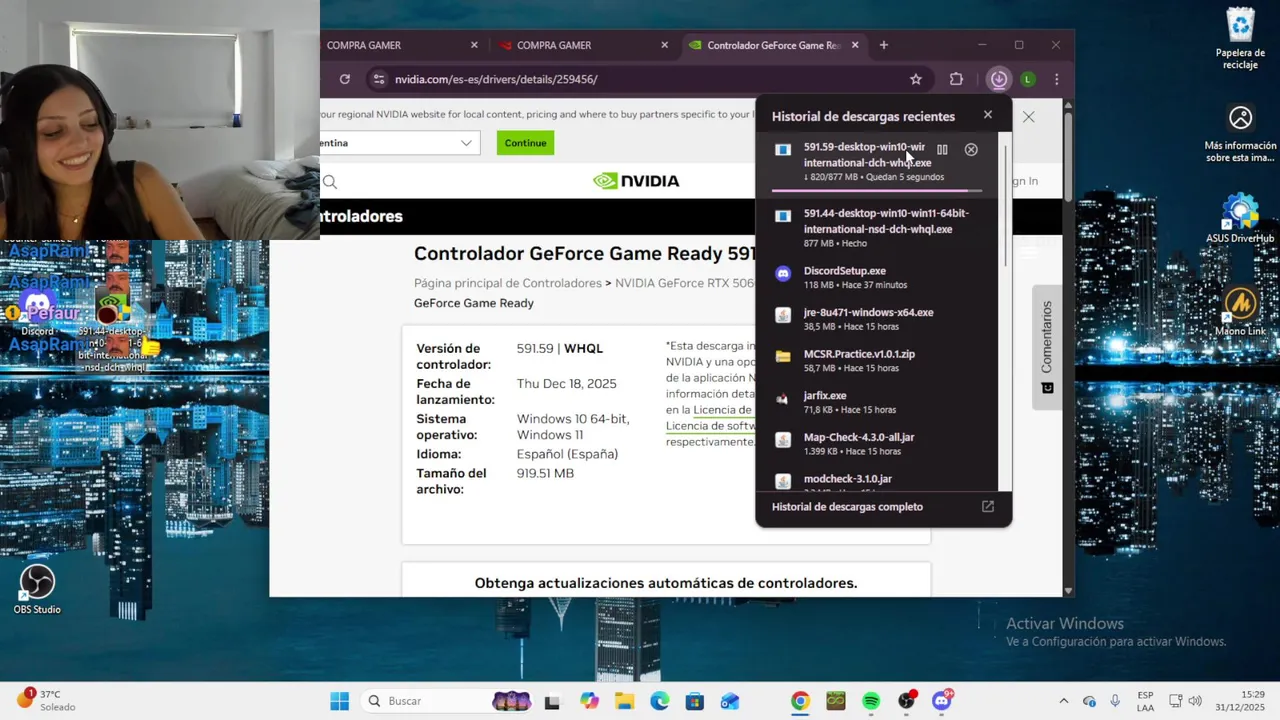1280x720 pixels.
Task: Open OBS Studio from the taskbar
Action: coord(906,701)
